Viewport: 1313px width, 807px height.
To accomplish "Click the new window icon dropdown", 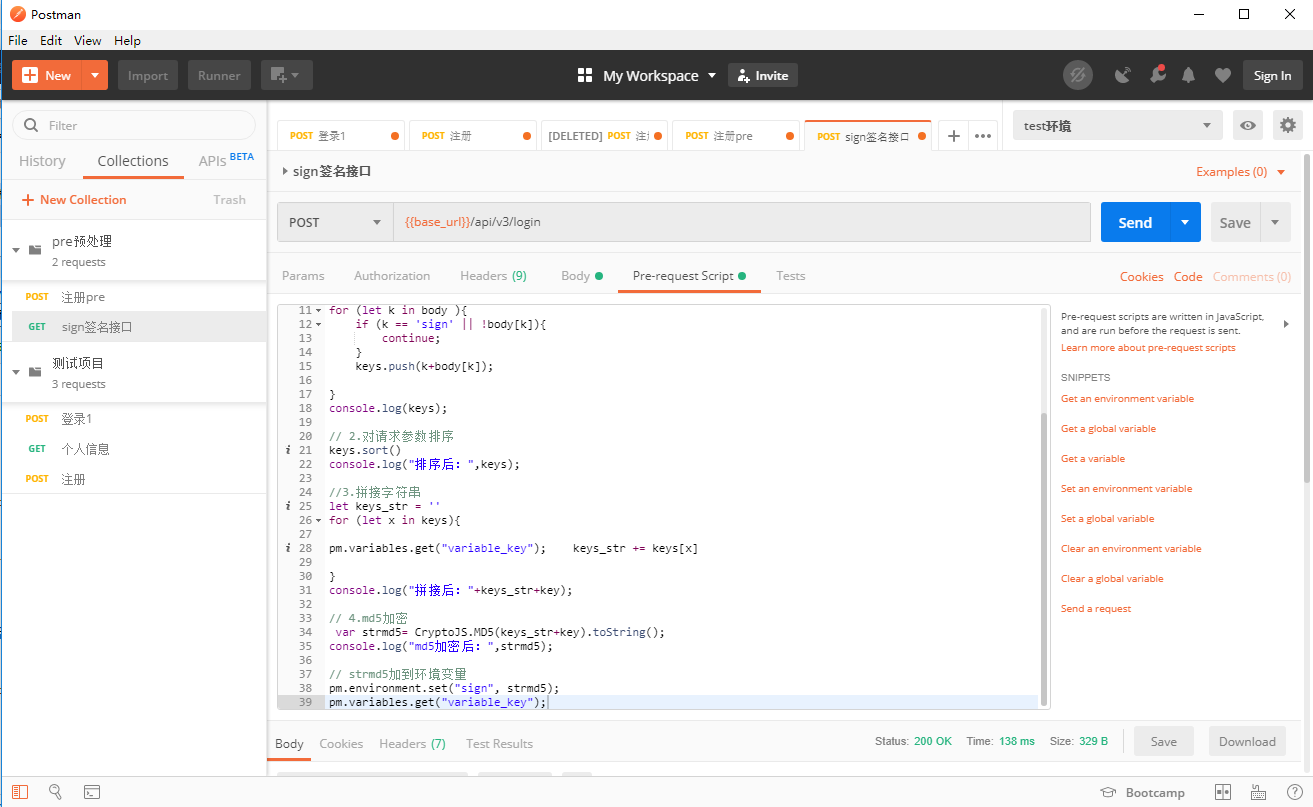I will (287, 75).
